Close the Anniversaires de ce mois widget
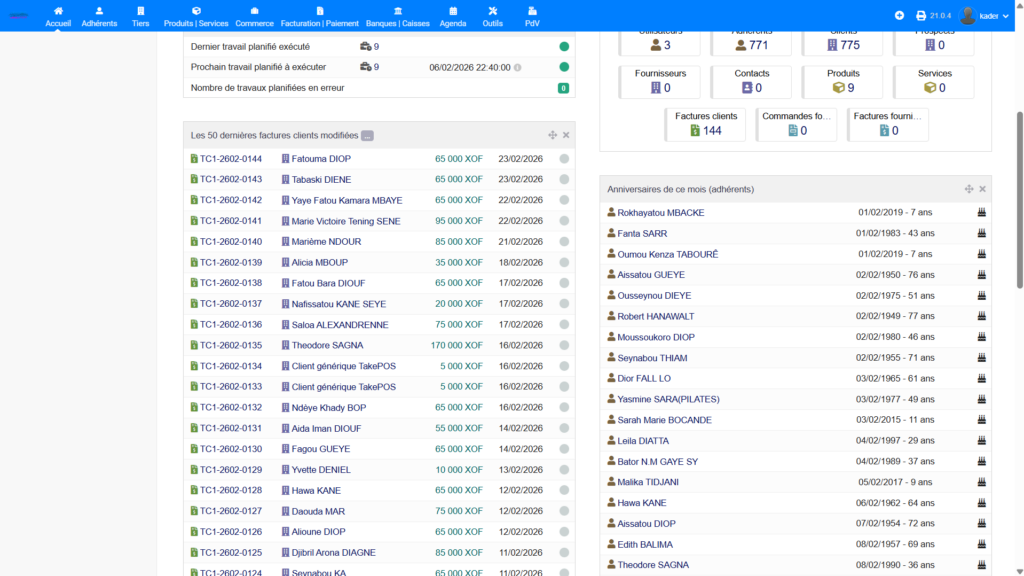 [982, 189]
